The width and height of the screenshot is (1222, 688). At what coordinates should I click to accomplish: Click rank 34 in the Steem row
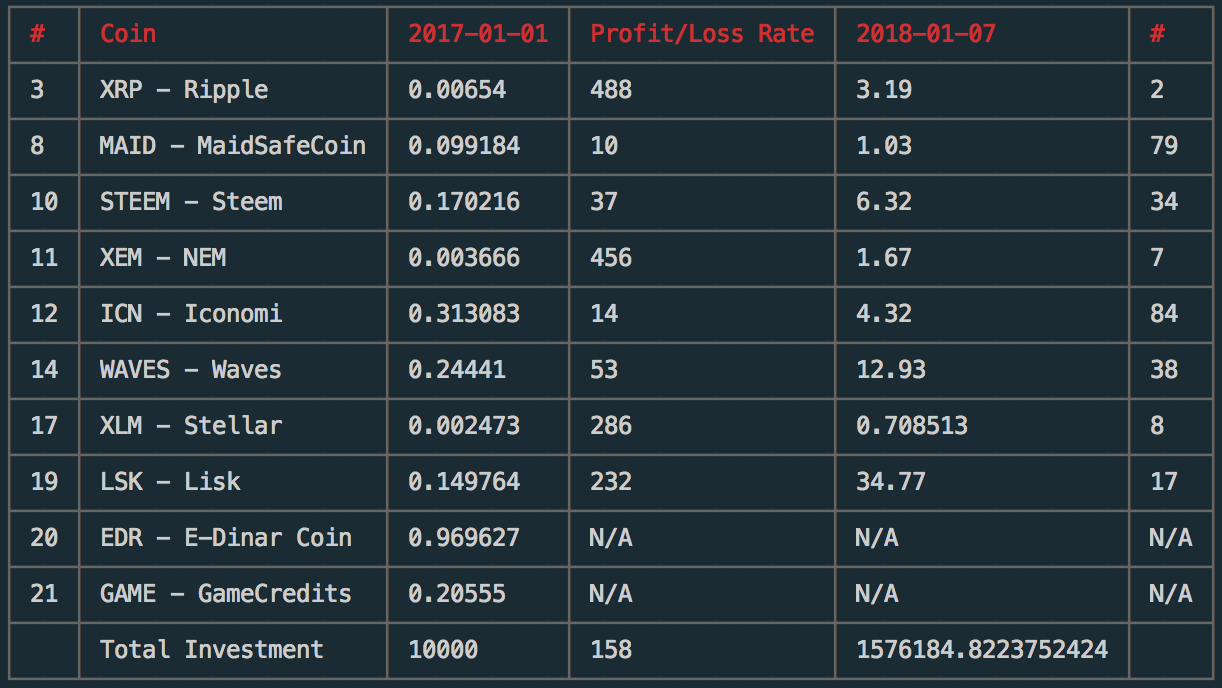tap(1164, 202)
